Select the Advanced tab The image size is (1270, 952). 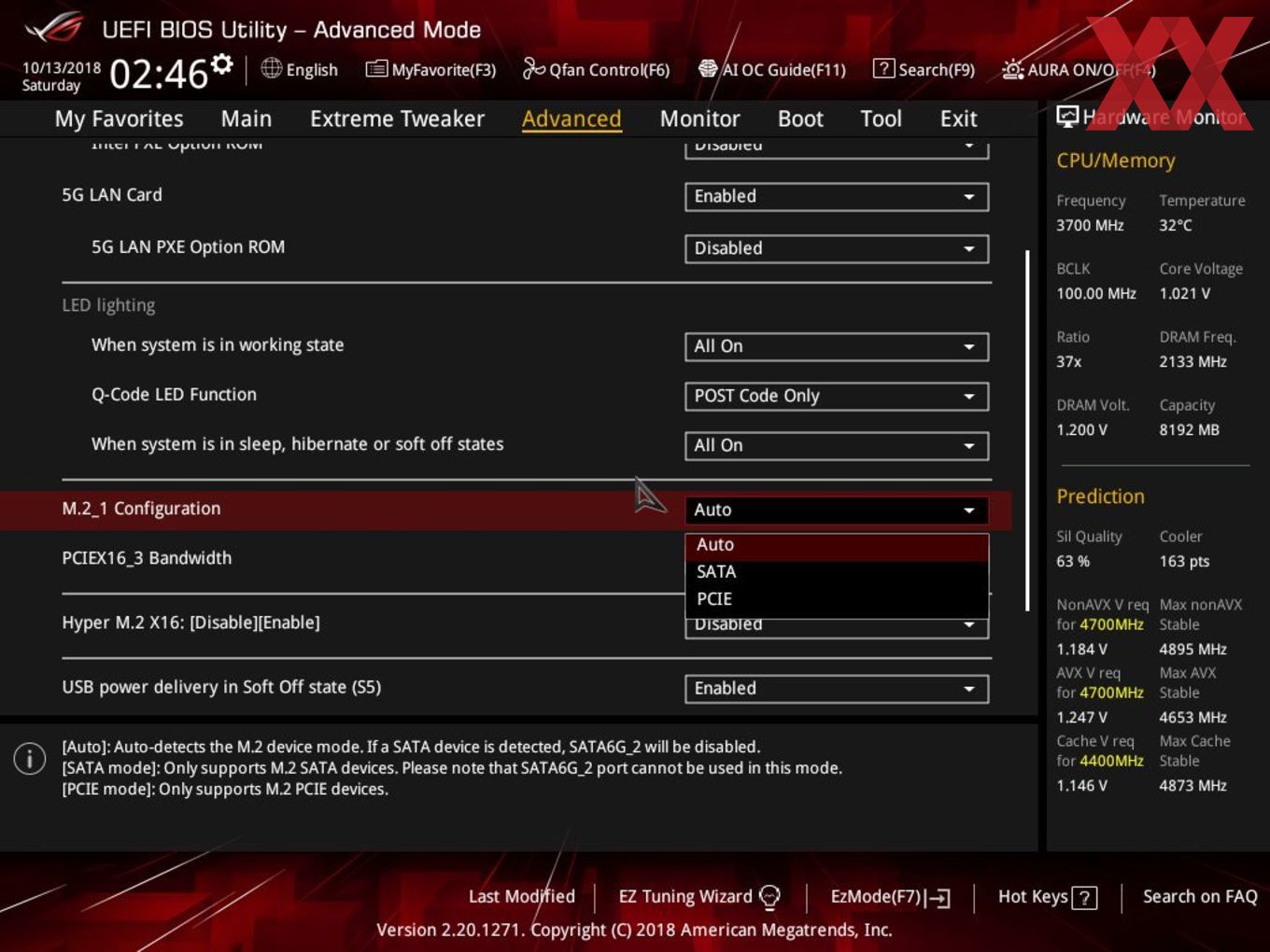[571, 119]
